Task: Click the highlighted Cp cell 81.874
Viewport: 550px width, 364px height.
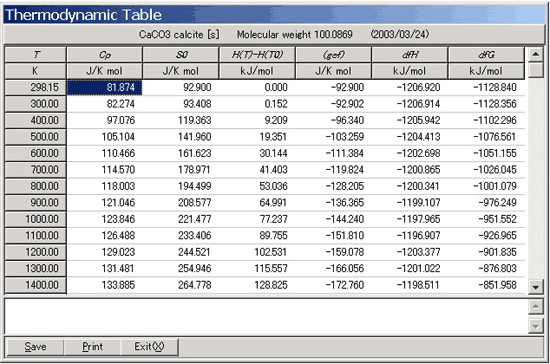Action: click(x=105, y=87)
